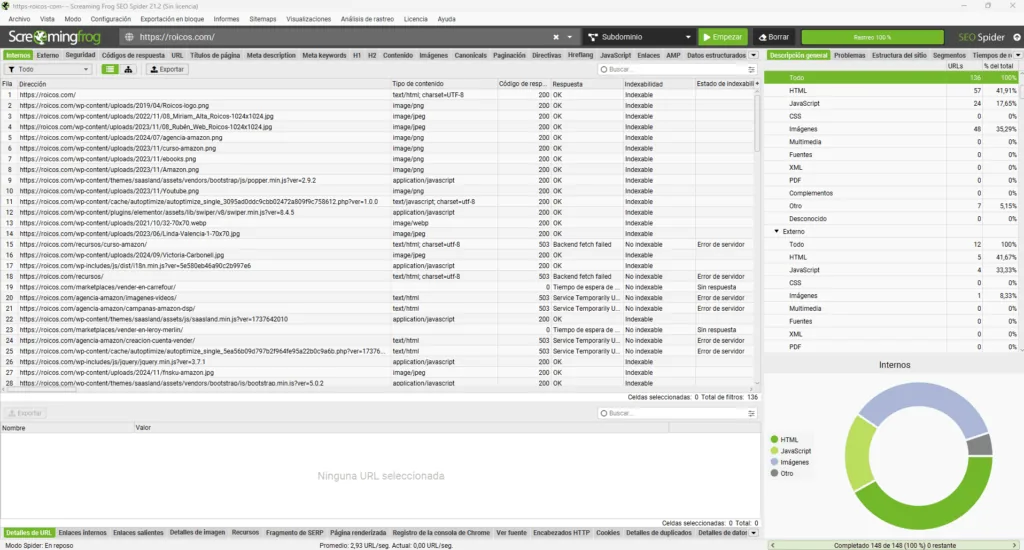Click the globe icon in URL bar
Screen dimensions: 1024x550
point(129,37)
